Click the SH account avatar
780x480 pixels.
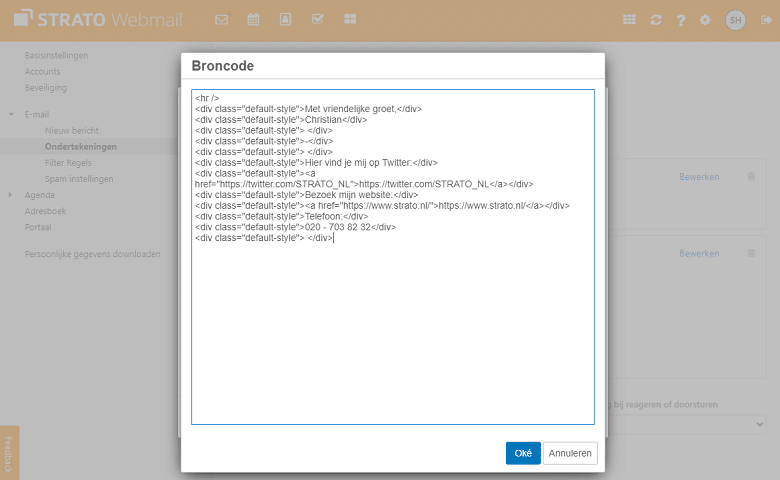(x=736, y=20)
